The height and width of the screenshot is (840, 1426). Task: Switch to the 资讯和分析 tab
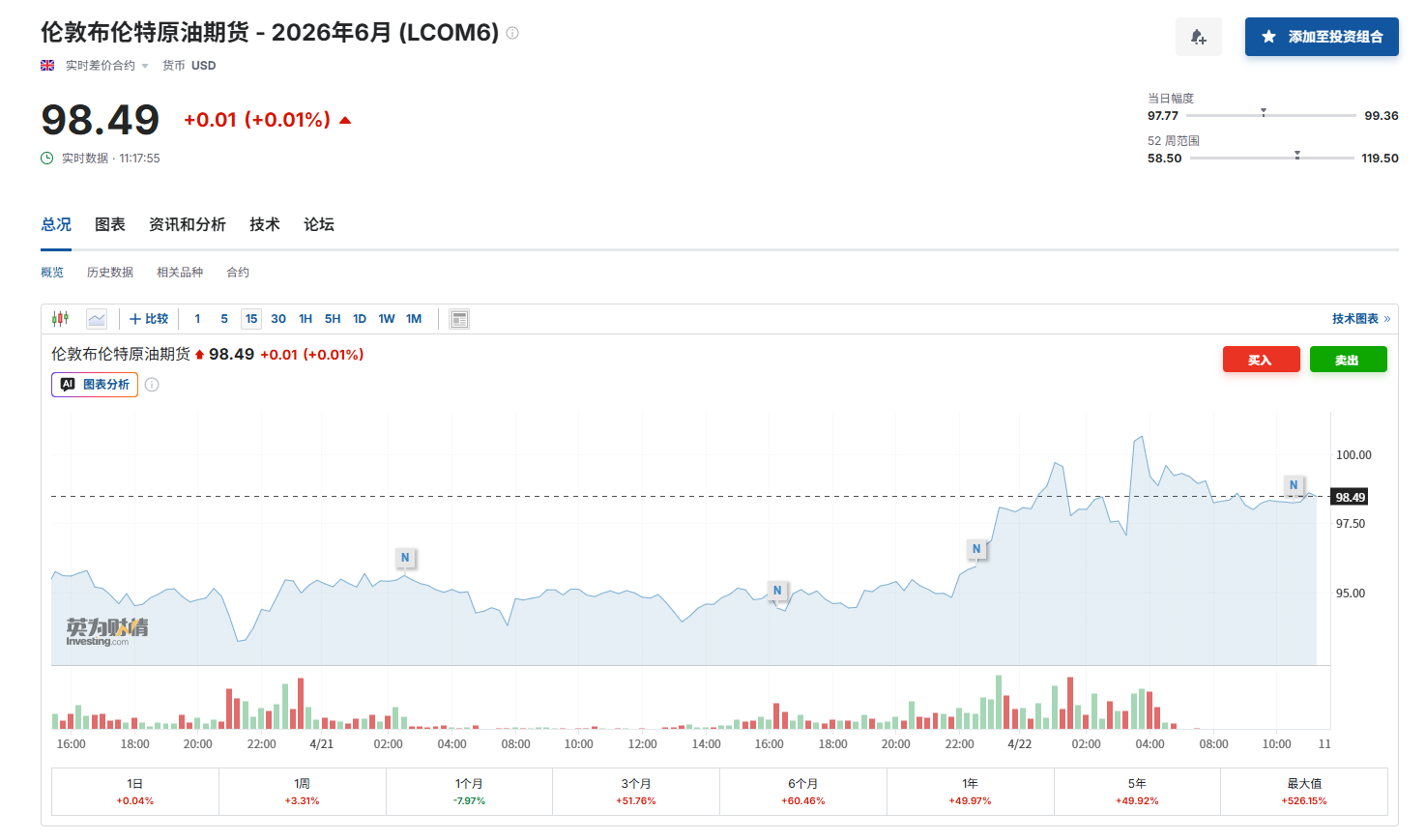pos(187,224)
